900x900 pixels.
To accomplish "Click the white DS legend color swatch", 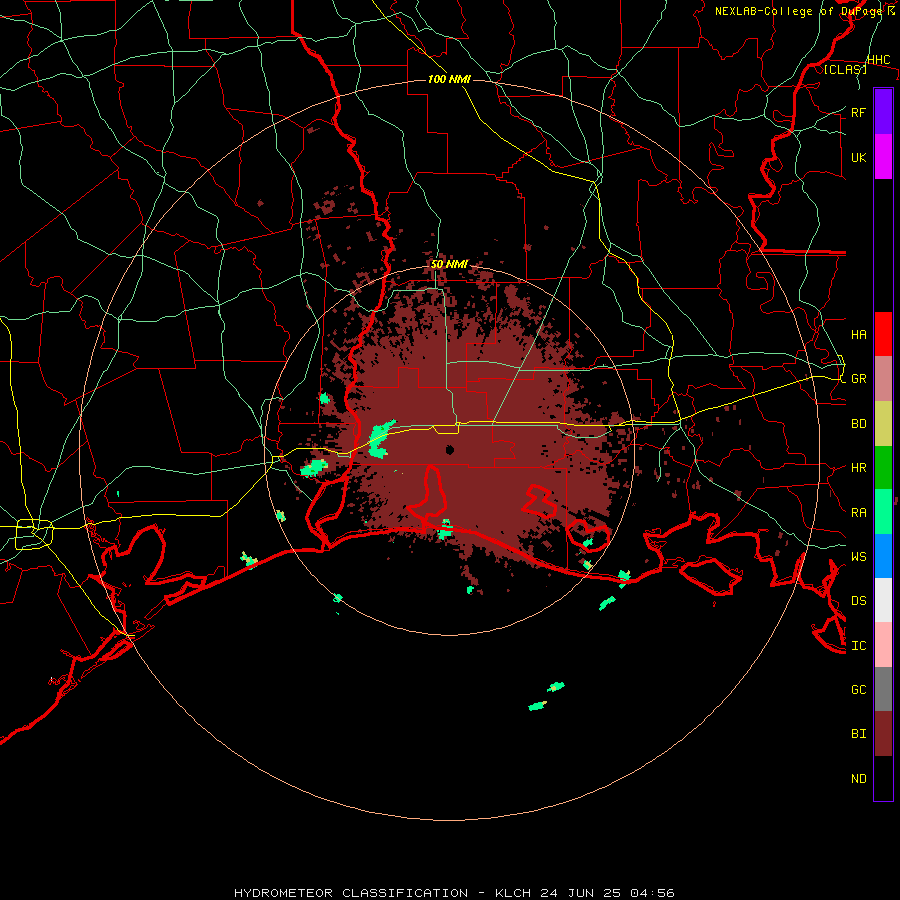I will click(x=883, y=600).
